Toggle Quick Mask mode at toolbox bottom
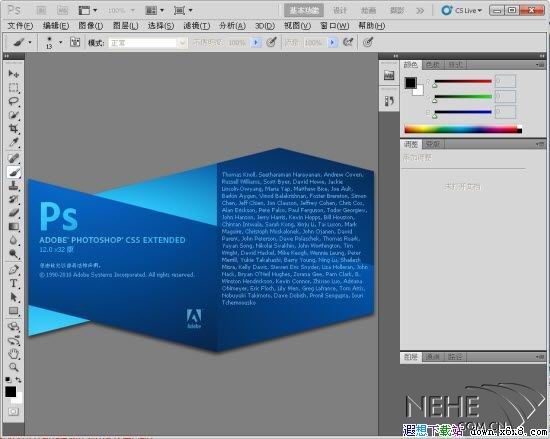Viewport: 550px width, 439px height. click(x=13, y=411)
